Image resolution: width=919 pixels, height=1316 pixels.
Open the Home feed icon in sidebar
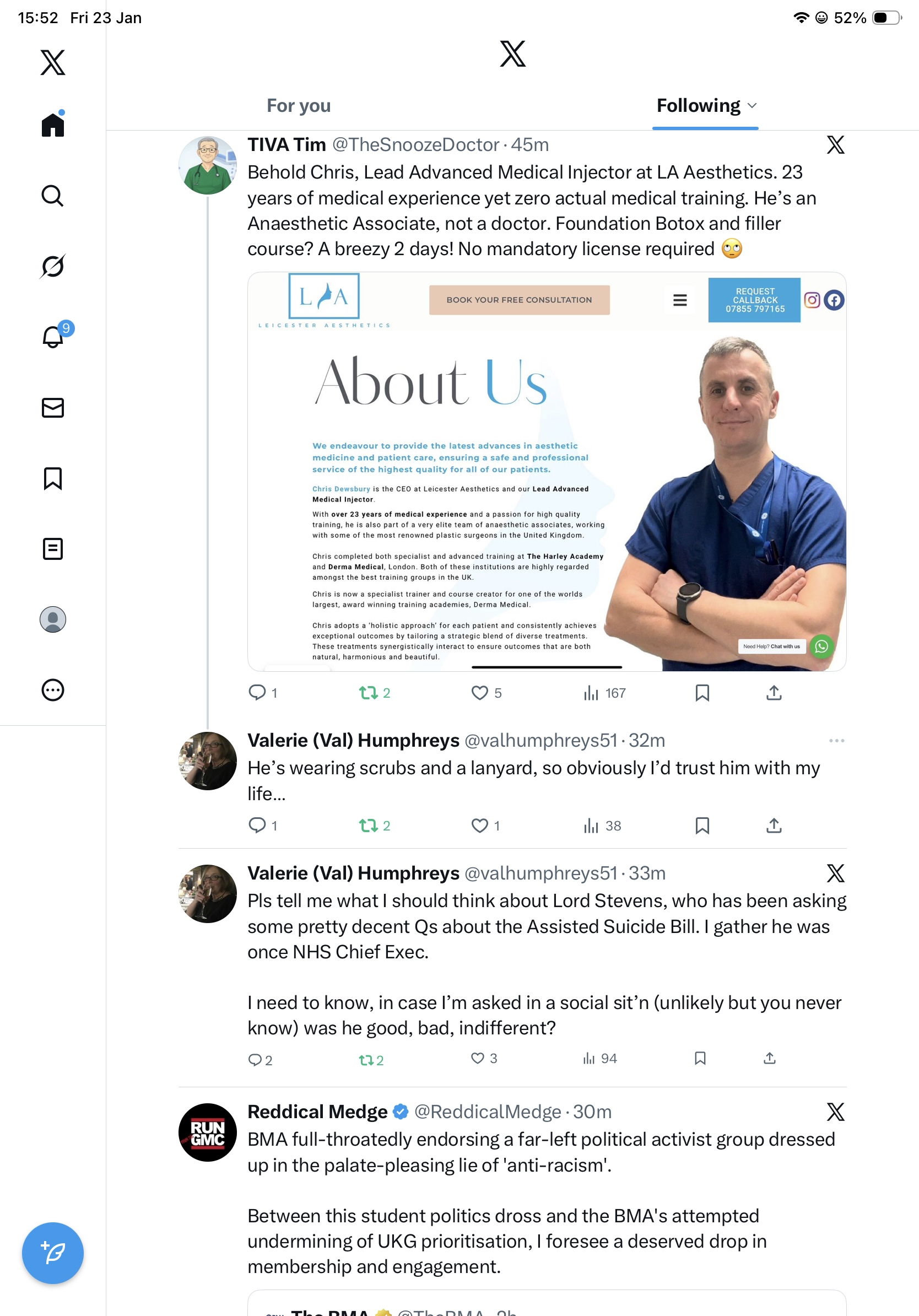pyautogui.click(x=53, y=124)
